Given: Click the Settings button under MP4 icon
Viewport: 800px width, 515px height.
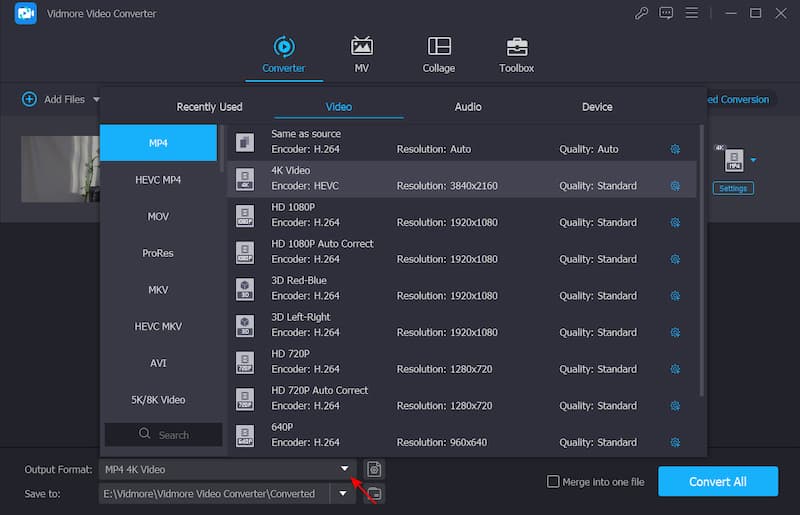Looking at the screenshot, I should [x=733, y=188].
